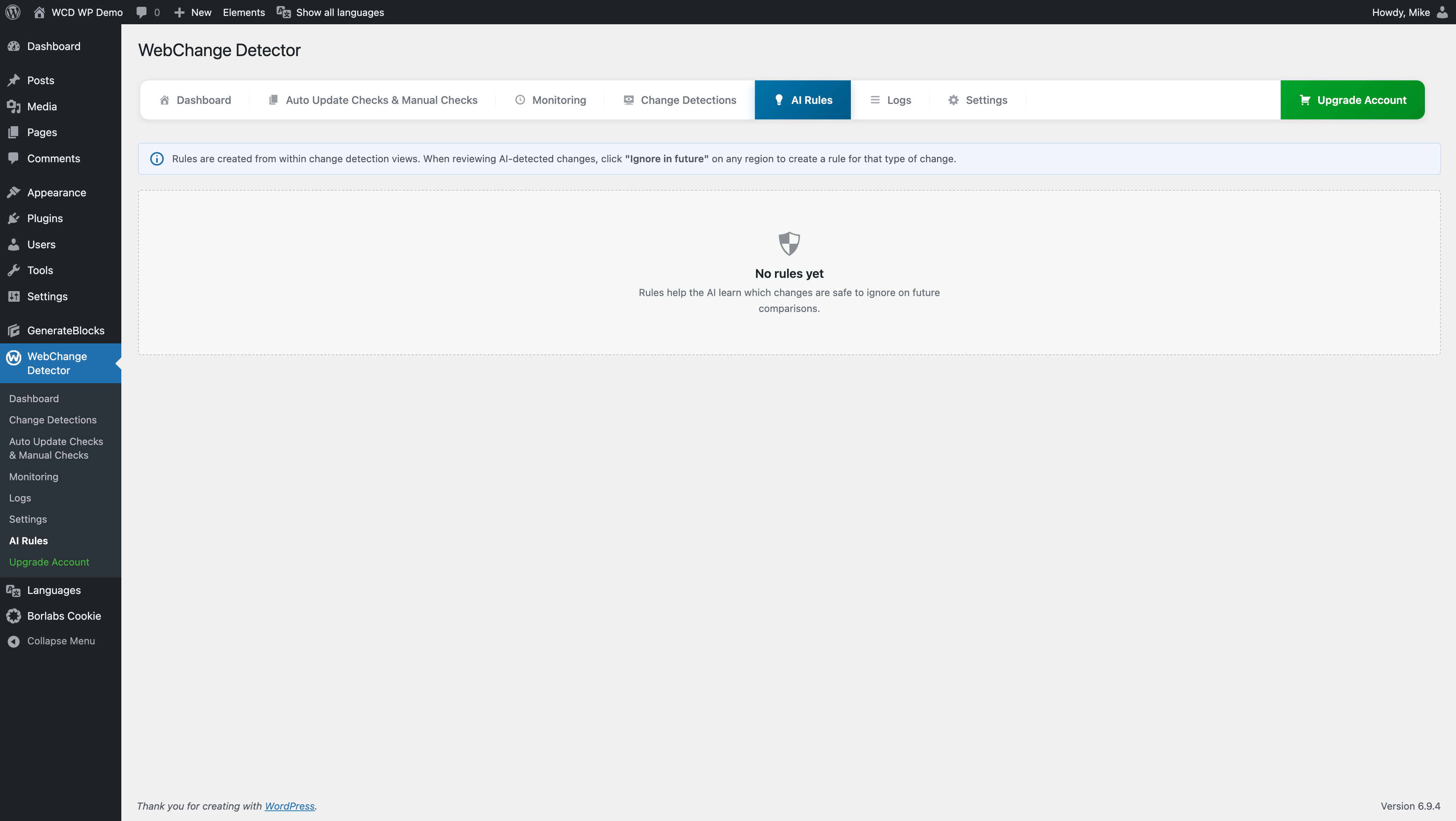Screen dimensions: 1456x821
Task: Click the "Version 6.9.4" footer text
Action: [x=1410, y=806]
